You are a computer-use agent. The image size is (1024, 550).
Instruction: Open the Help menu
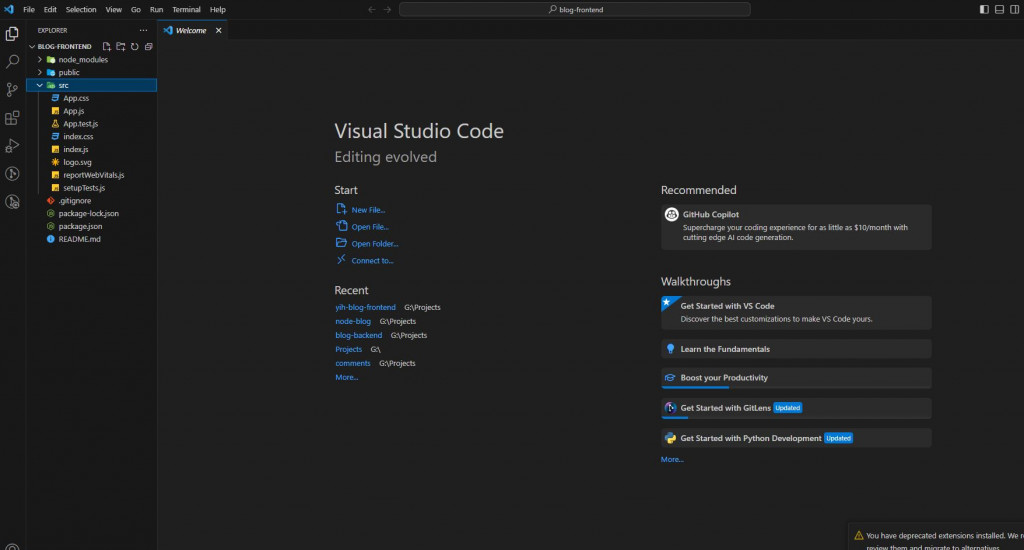pos(217,10)
